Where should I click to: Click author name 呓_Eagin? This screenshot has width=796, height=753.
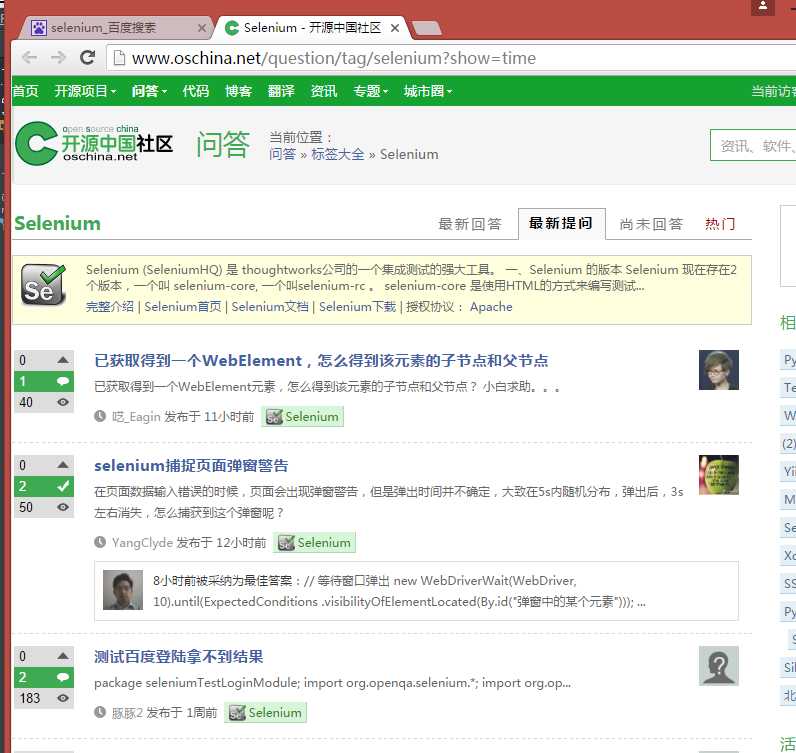[136, 417]
